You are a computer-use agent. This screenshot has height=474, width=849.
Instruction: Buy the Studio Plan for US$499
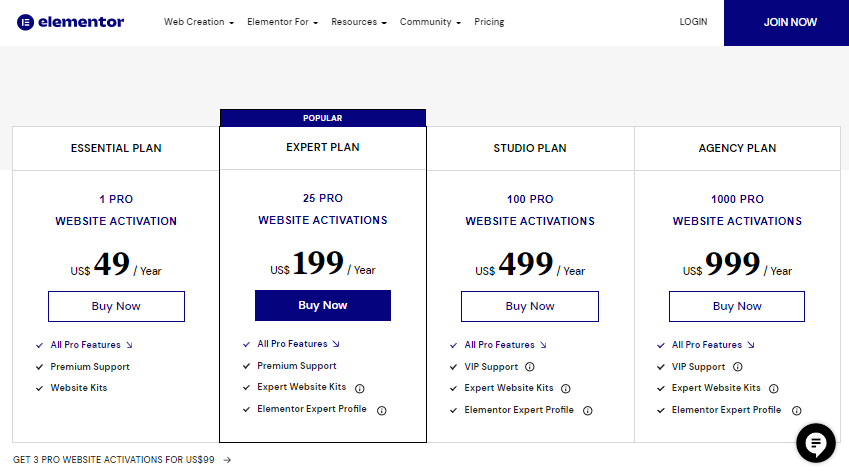(x=530, y=307)
